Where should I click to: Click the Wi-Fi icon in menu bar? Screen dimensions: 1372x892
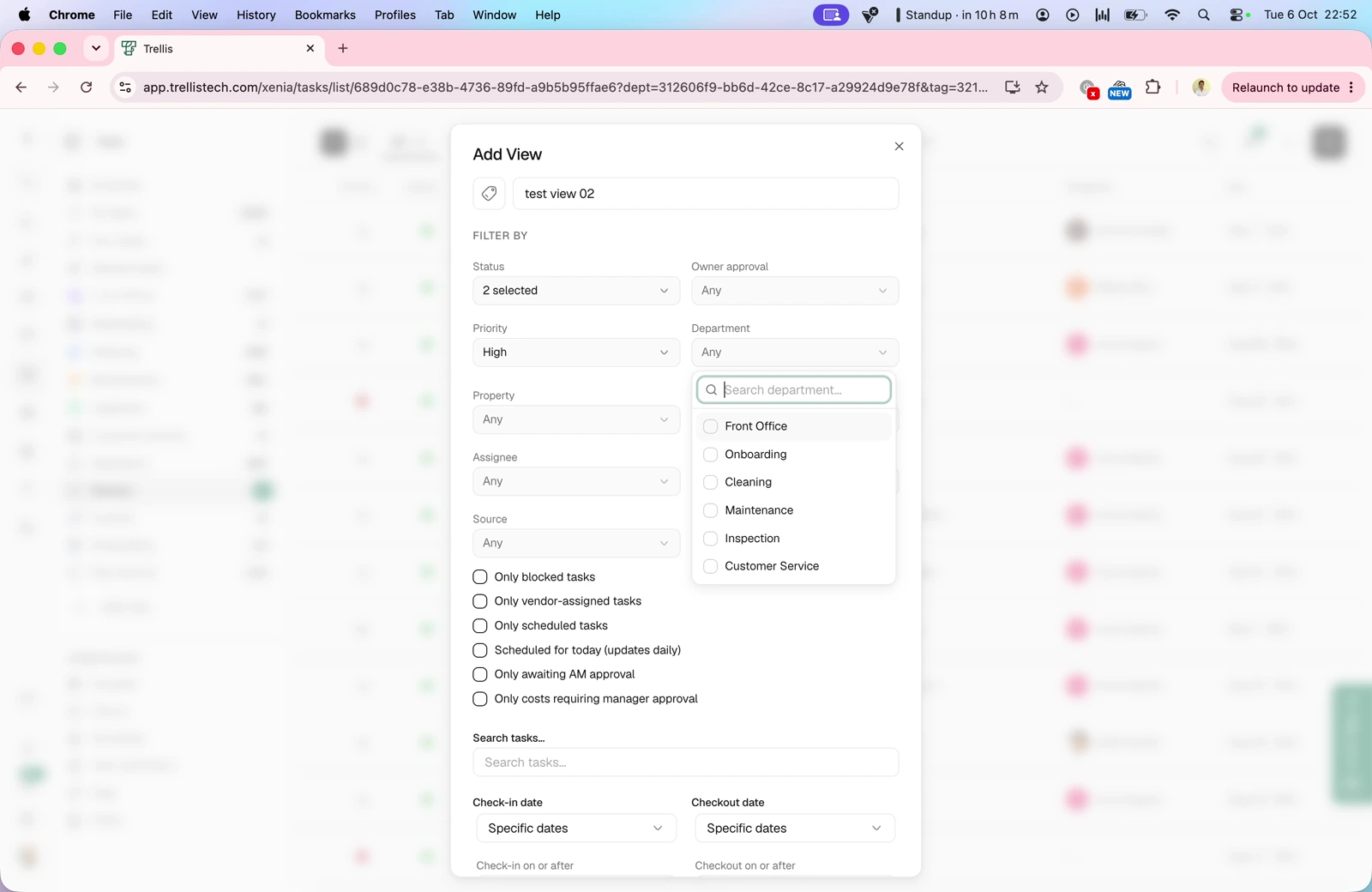(1172, 15)
